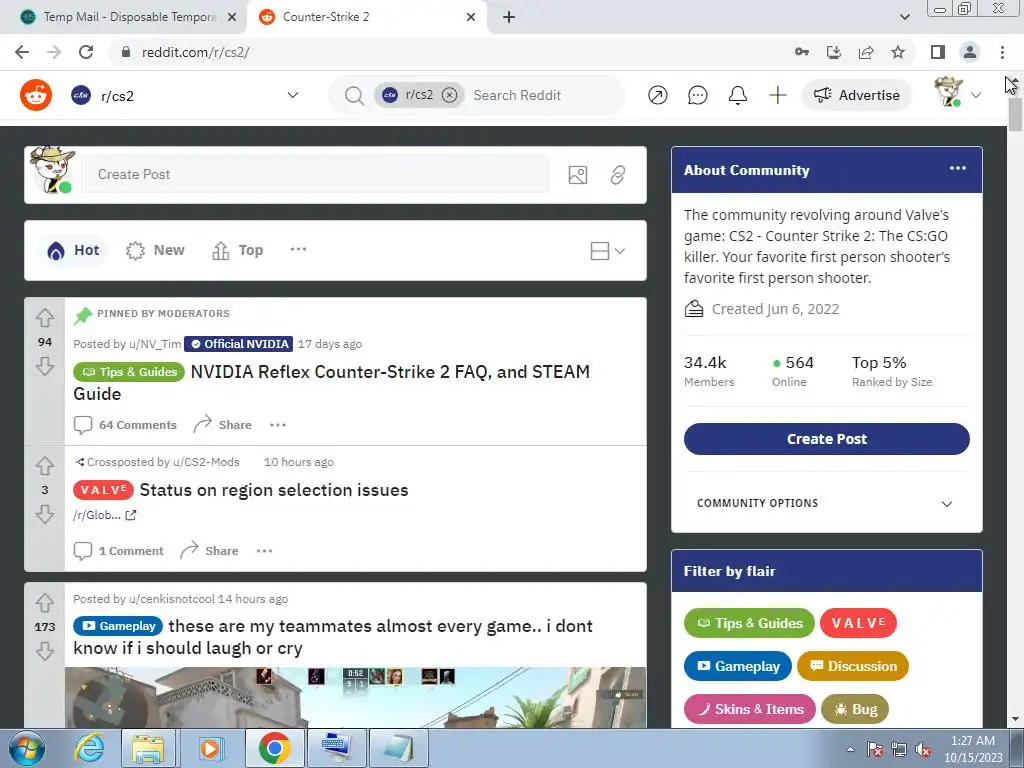The image size is (1024, 768).
Task: Open 64 Comments on NVIDIA post
Action: [125, 425]
